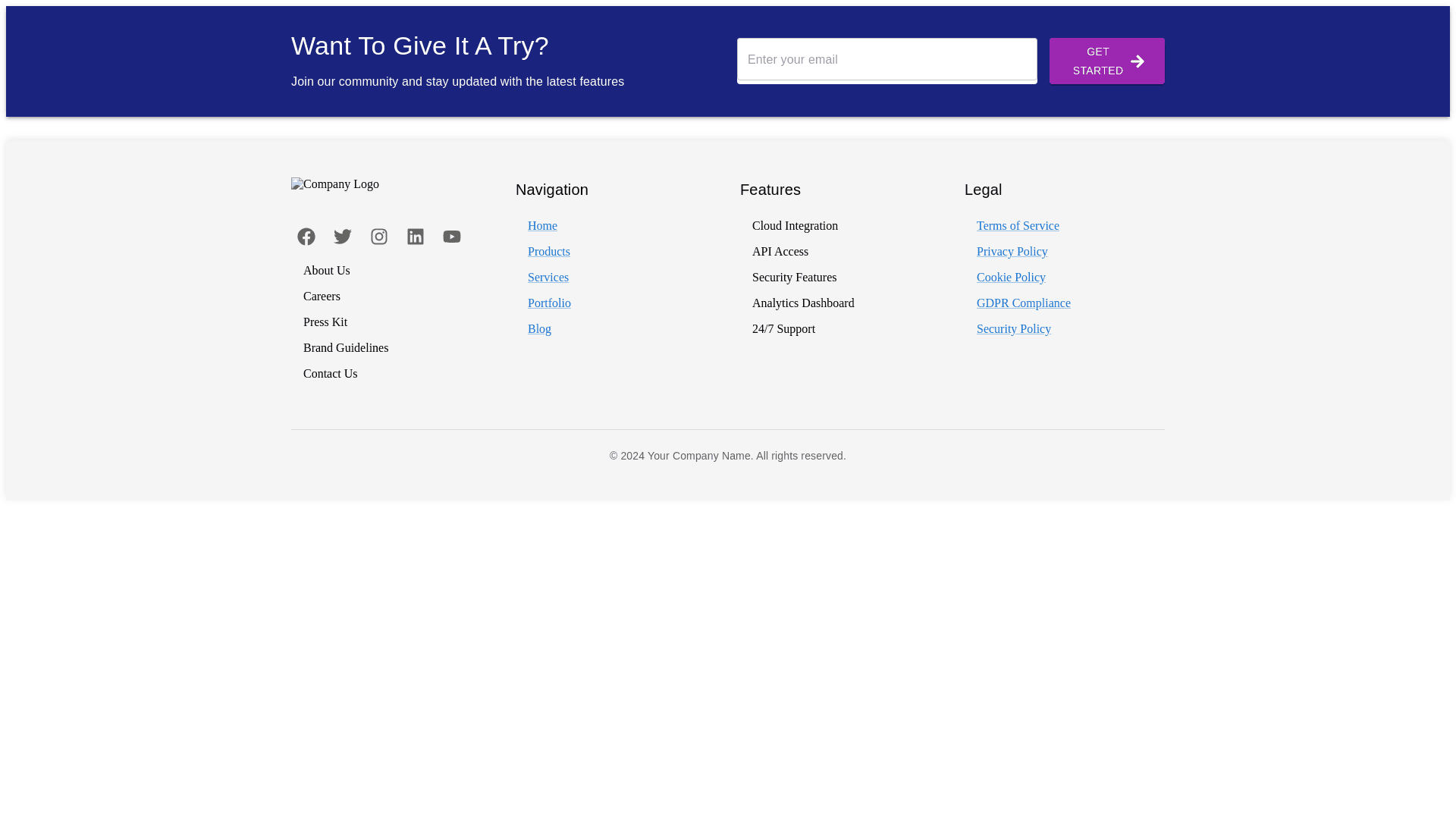The width and height of the screenshot is (1456, 819).
Task: Open the LinkedIn social icon
Action: coord(416,237)
